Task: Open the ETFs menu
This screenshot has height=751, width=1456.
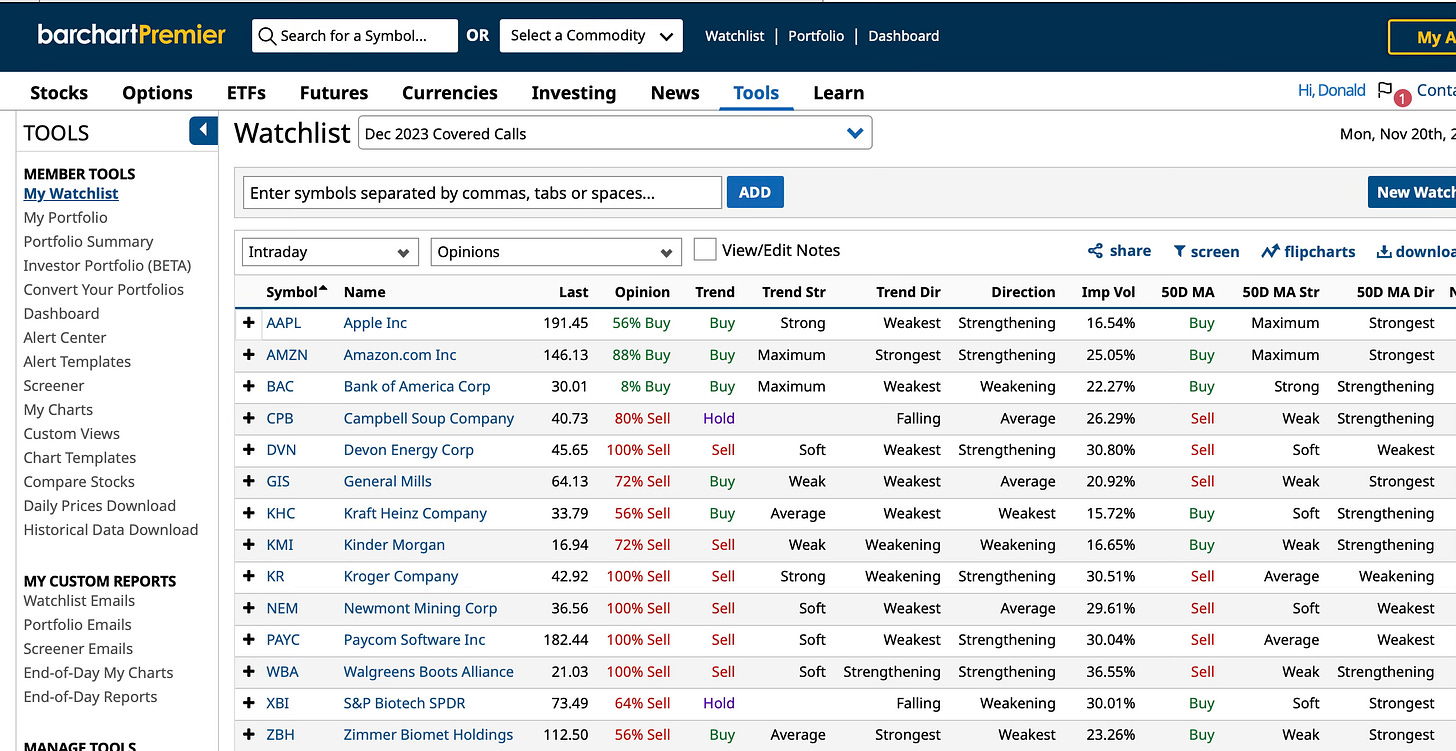Action: [246, 93]
